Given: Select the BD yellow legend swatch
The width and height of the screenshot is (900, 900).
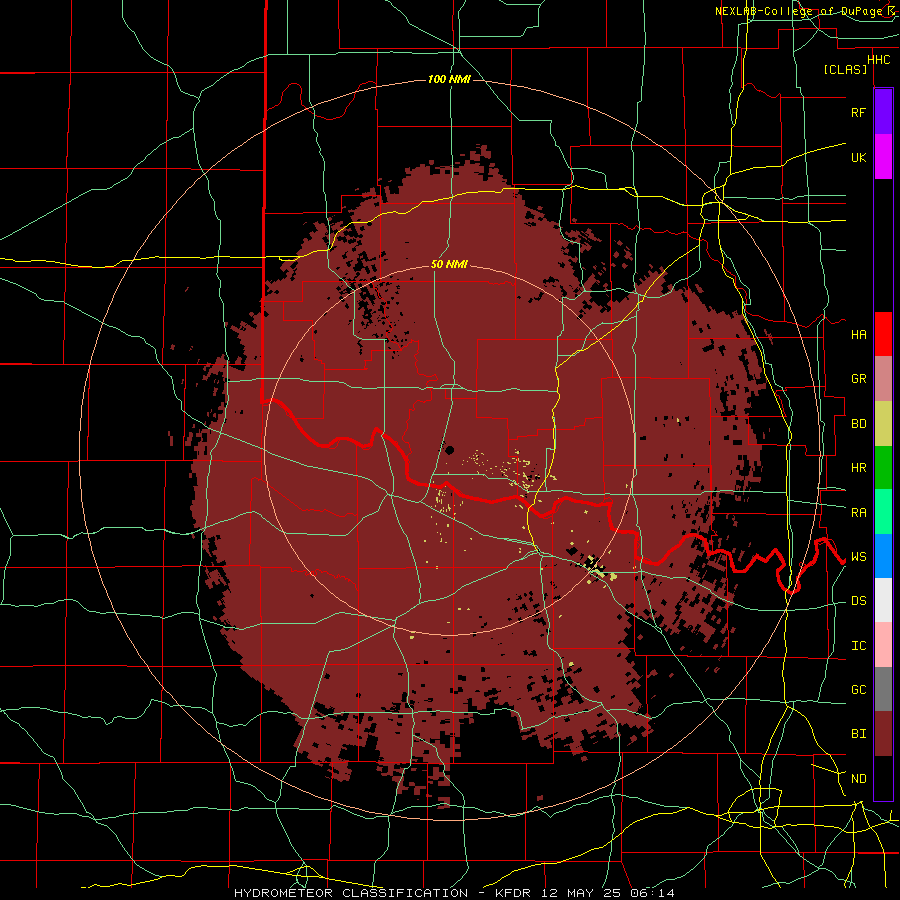Looking at the screenshot, I should tap(883, 424).
